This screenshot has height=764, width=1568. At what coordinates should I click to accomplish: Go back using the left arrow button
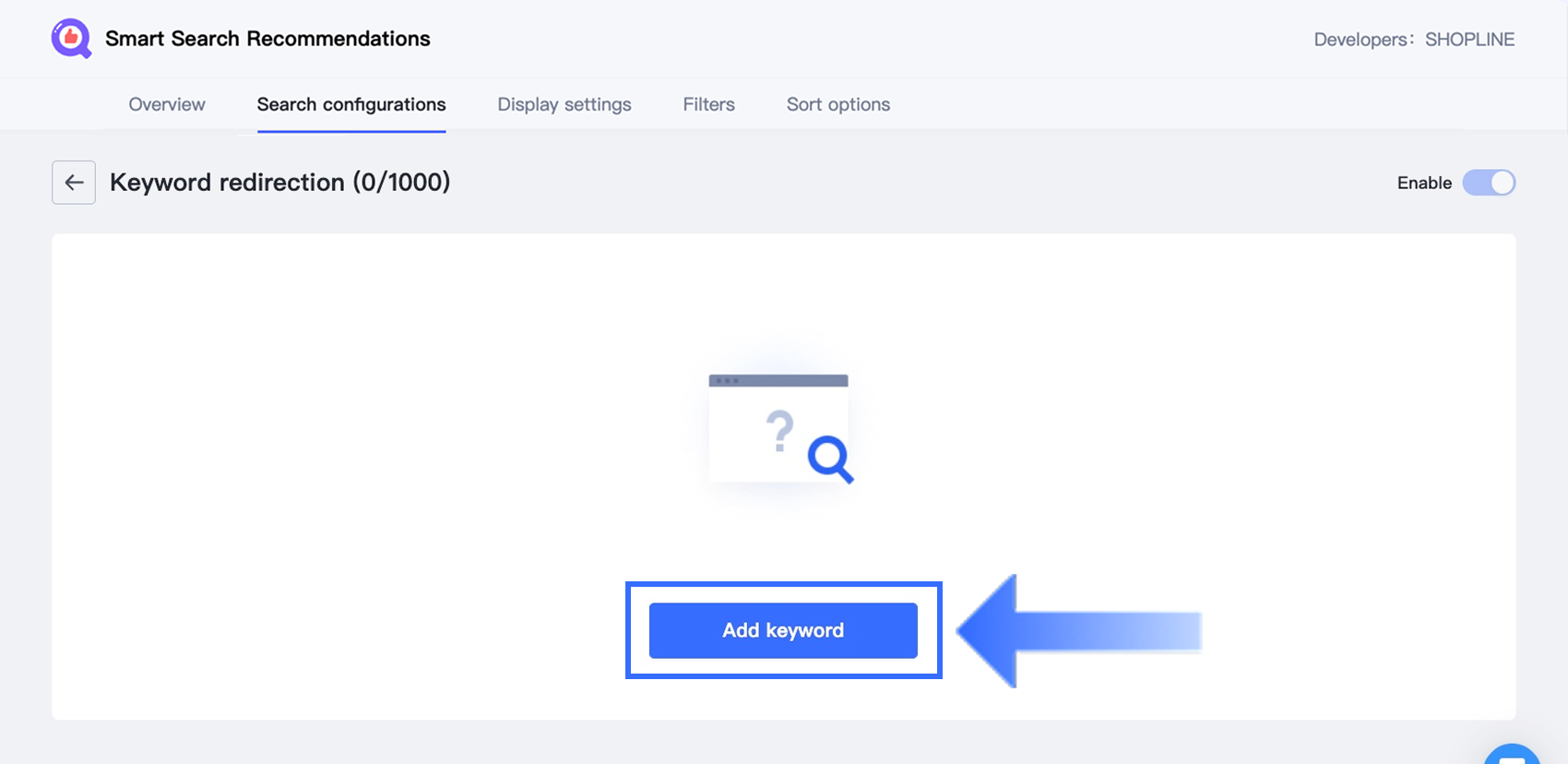pyautogui.click(x=74, y=183)
